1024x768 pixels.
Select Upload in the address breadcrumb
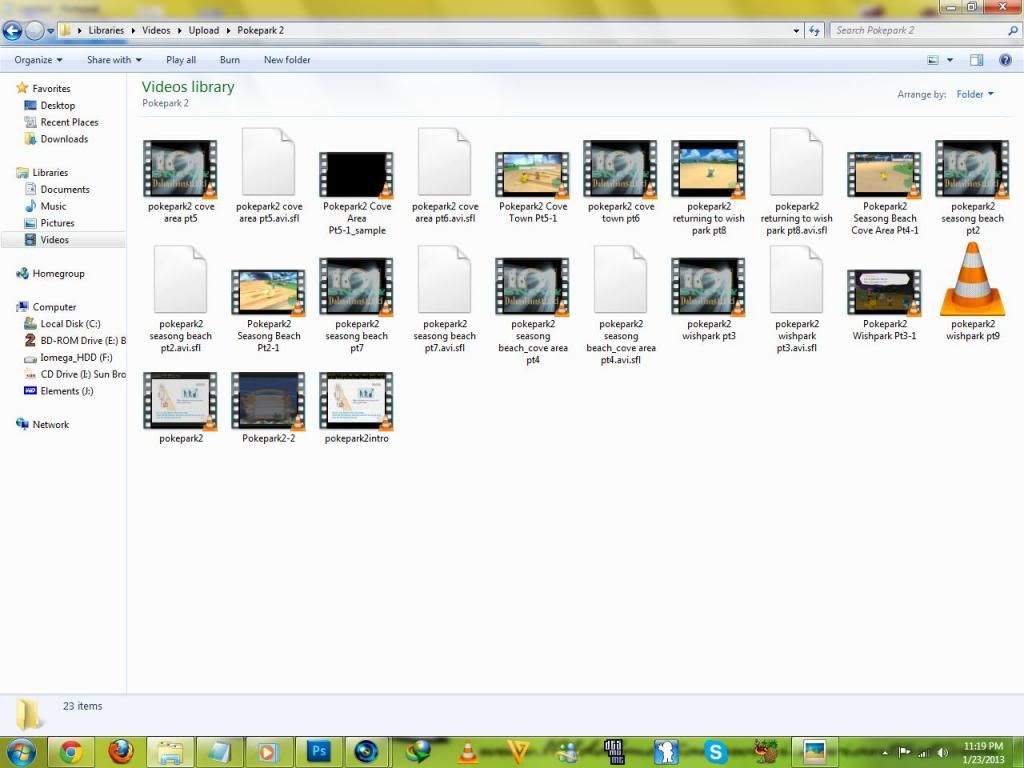pos(204,30)
